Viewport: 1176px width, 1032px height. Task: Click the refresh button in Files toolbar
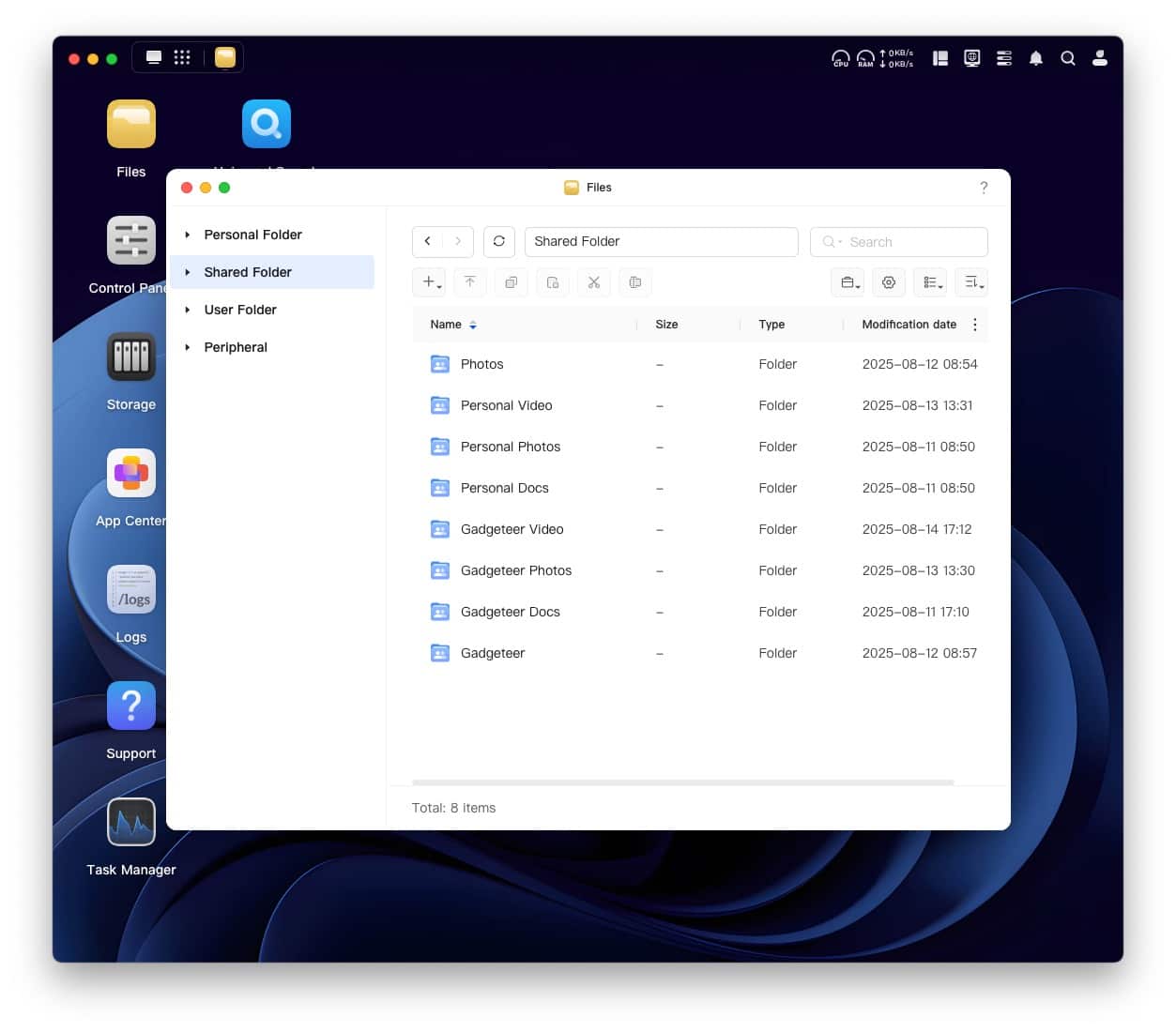coord(499,241)
